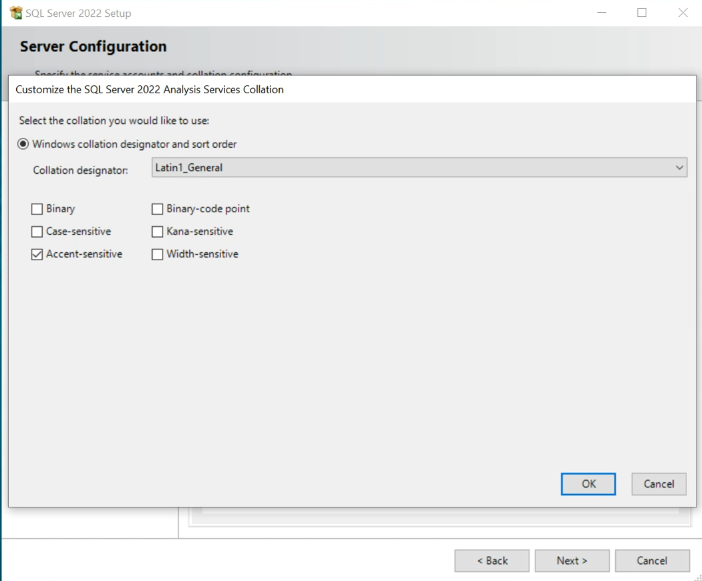The image size is (702, 581).
Task: Click the SQL Server Setup title bar icon
Action: [x=16, y=13]
